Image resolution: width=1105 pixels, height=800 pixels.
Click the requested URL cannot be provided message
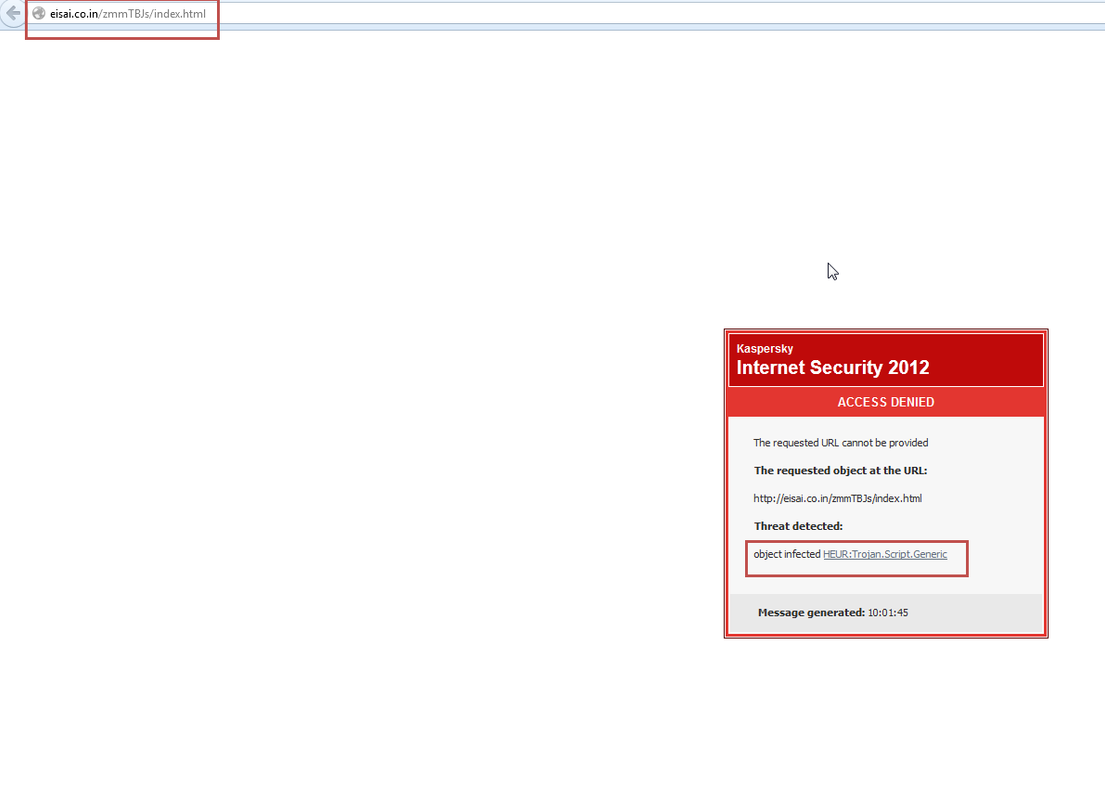(841, 442)
